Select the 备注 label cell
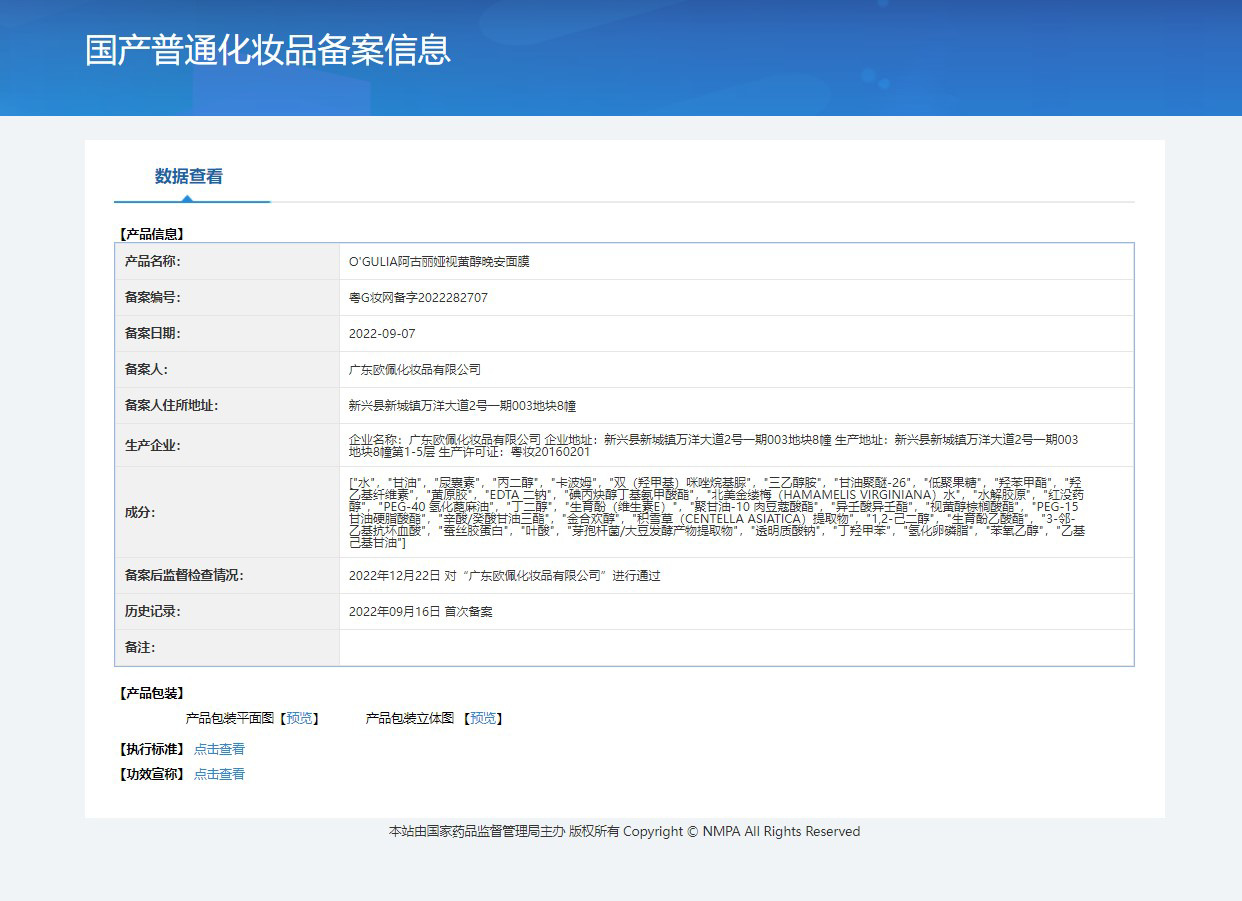 tap(227, 648)
